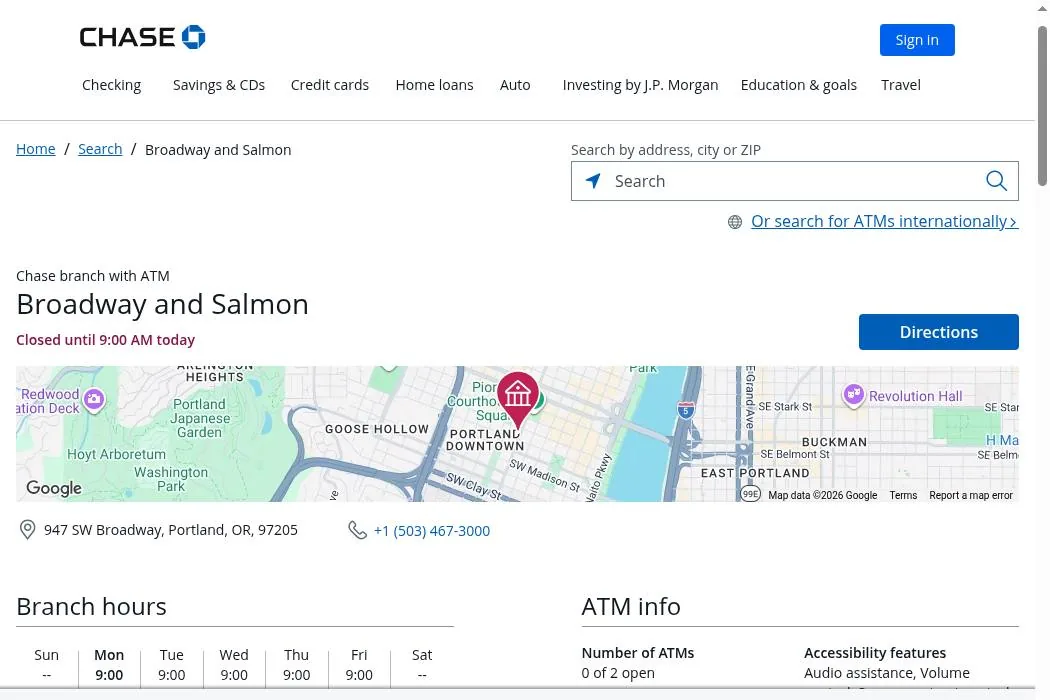Use current location arrow in search box
Image resolution: width=1050 pixels, height=700 pixels.
pyautogui.click(x=593, y=181)
